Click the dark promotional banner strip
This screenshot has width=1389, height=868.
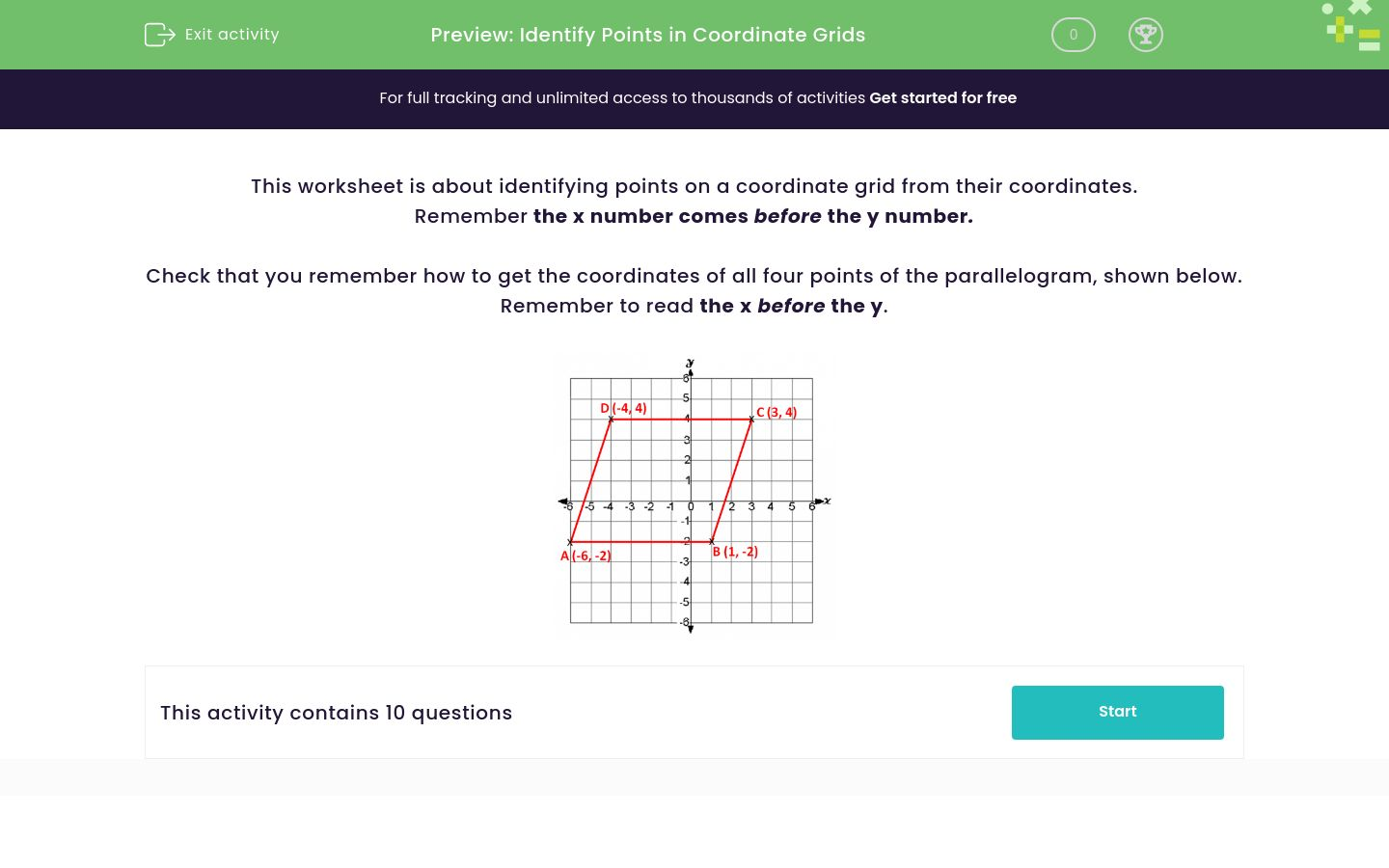(694, 98)
